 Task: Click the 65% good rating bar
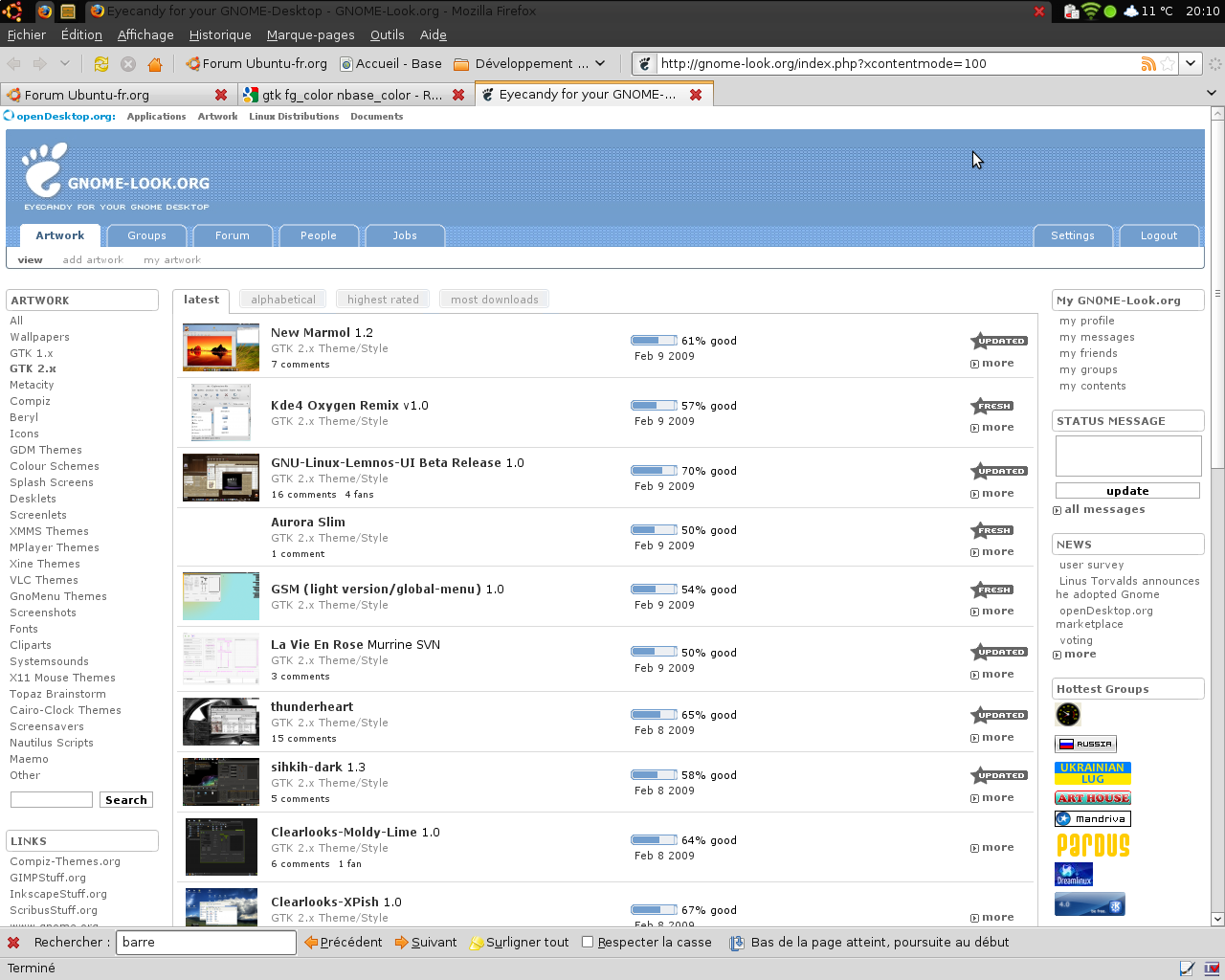coord(654,715)
